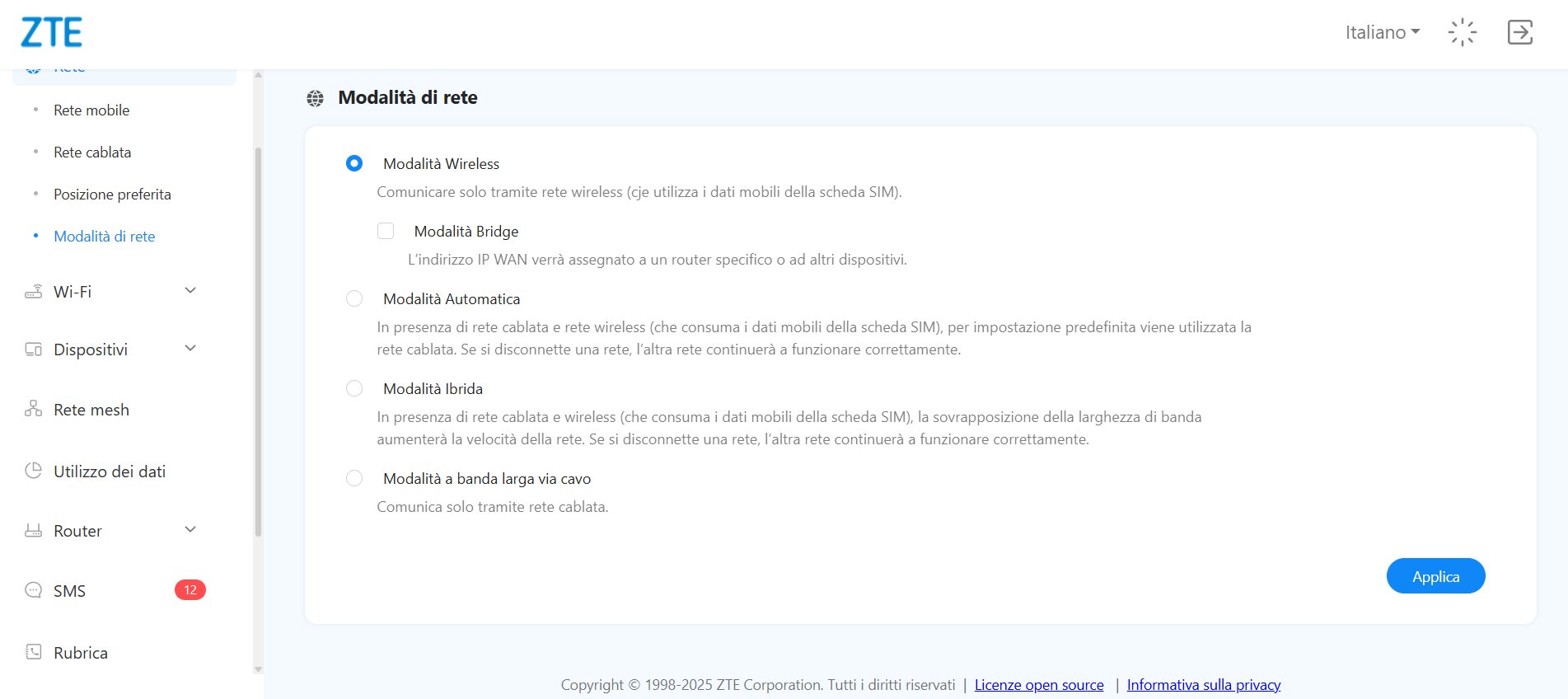Click the Rete mesh network icon
Screen dimensions: 1568x699
[x=33, y=409]
